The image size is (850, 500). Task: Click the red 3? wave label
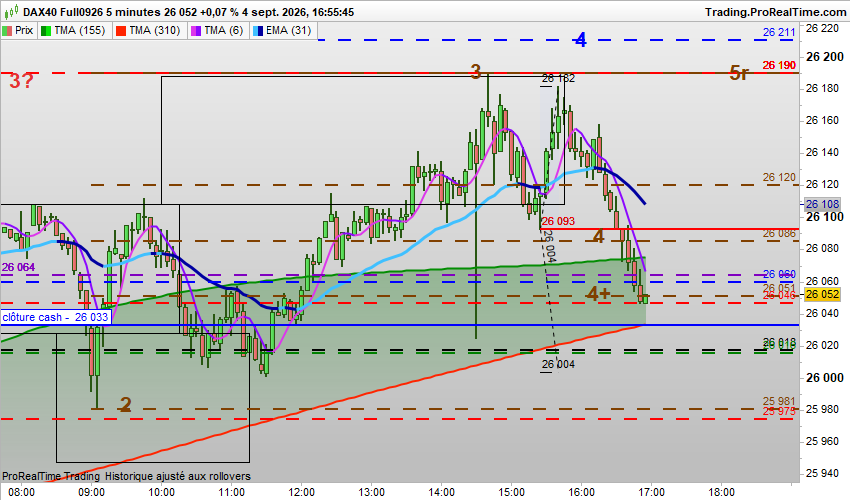(22, 81)
